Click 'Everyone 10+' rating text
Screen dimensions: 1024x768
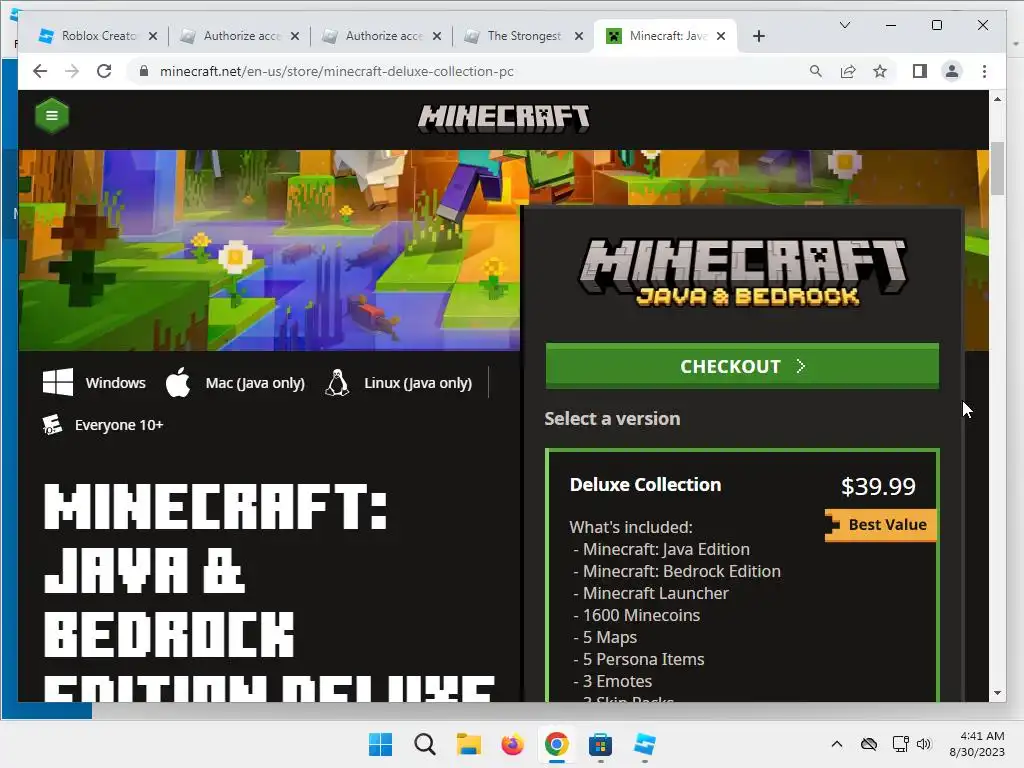coord(119,425)
